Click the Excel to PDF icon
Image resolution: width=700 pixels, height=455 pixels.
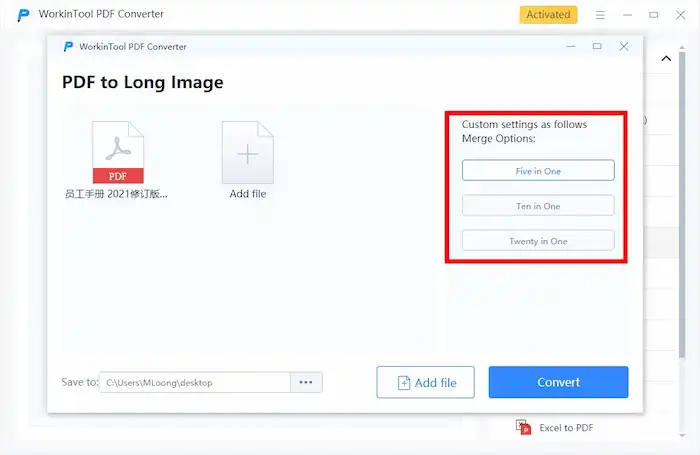point(524,427)
